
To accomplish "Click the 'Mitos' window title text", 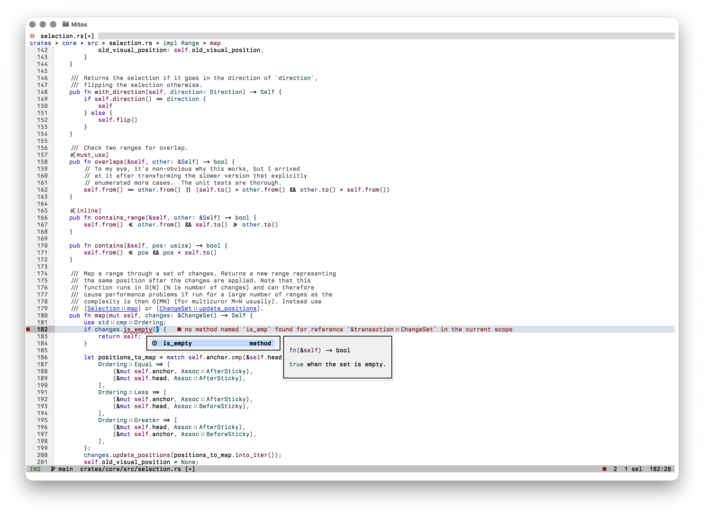I will coord(79,24).
